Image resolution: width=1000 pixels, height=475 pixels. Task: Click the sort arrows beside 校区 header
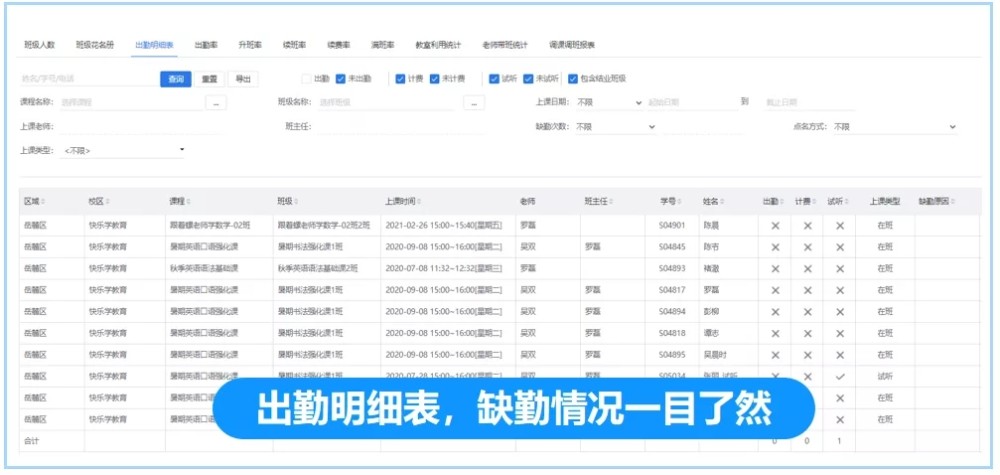[107, 201]
